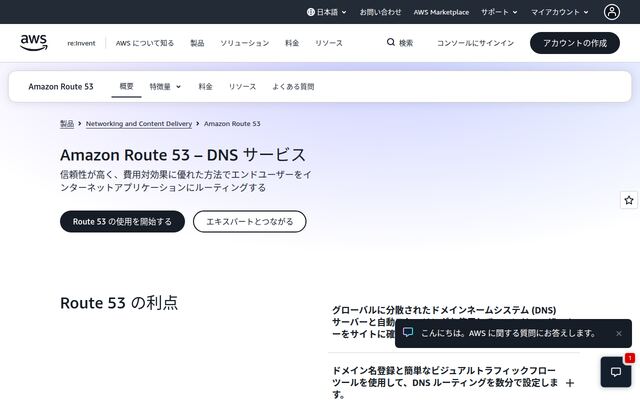Select the リソース tab in Route 53 nav
Image resolution: width=640 pixels, height=400 pixels.
click(x=242, y=87)
